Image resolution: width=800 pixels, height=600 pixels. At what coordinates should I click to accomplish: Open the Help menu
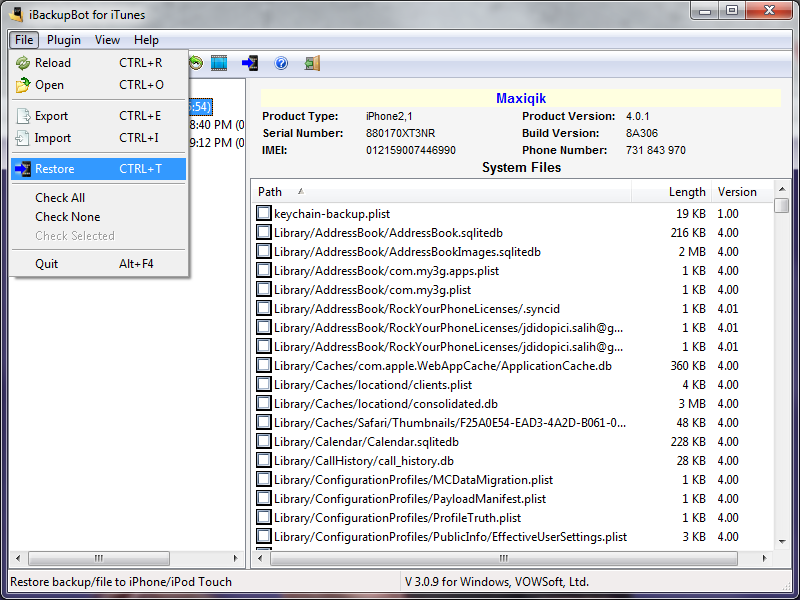(x=146, y=40)
